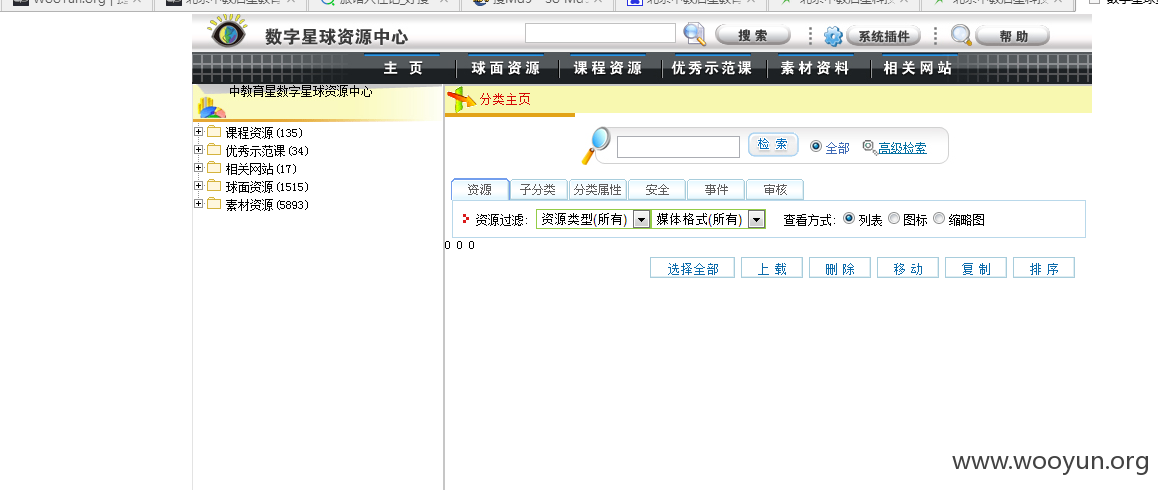Image resolution: width=1158 pixels, height=490 pixels.
Task: Click the 帮助 button
Action: click(1013, 35)
